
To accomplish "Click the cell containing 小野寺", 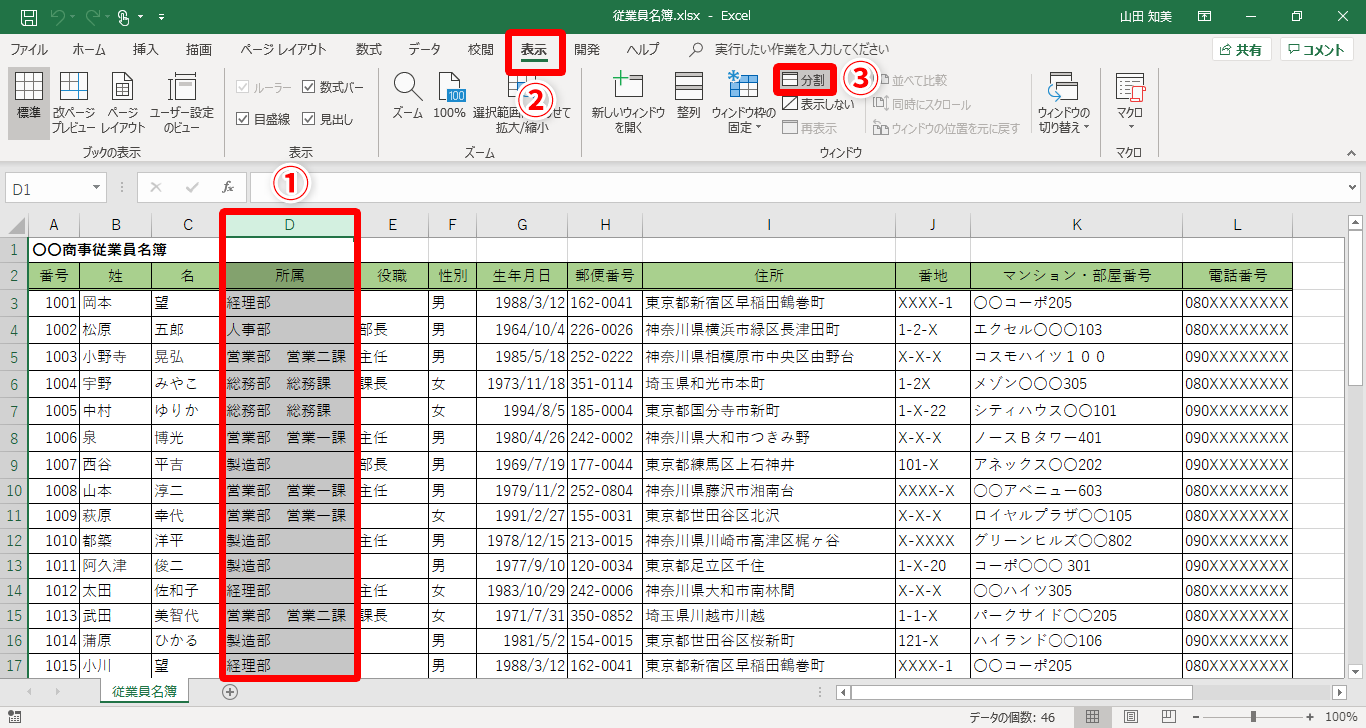I will (115, 357).
